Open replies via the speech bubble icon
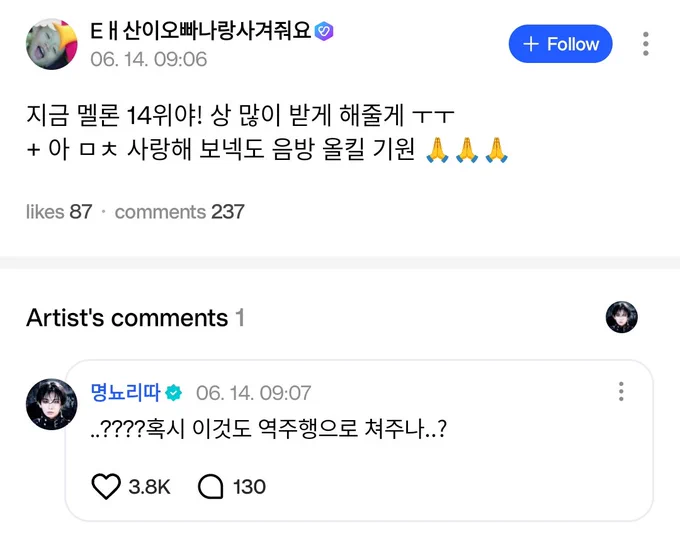The width and height of the screenshot is (680, 541). [211, 486]
